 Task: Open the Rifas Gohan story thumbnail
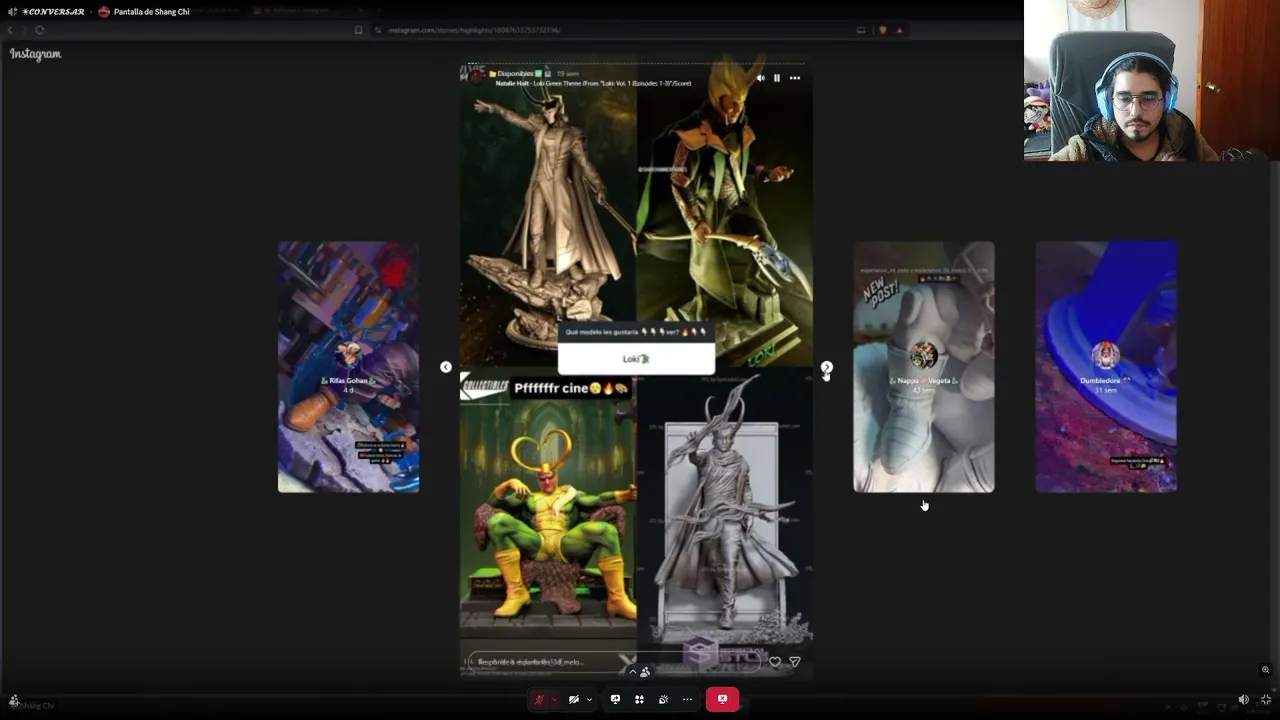348,367
